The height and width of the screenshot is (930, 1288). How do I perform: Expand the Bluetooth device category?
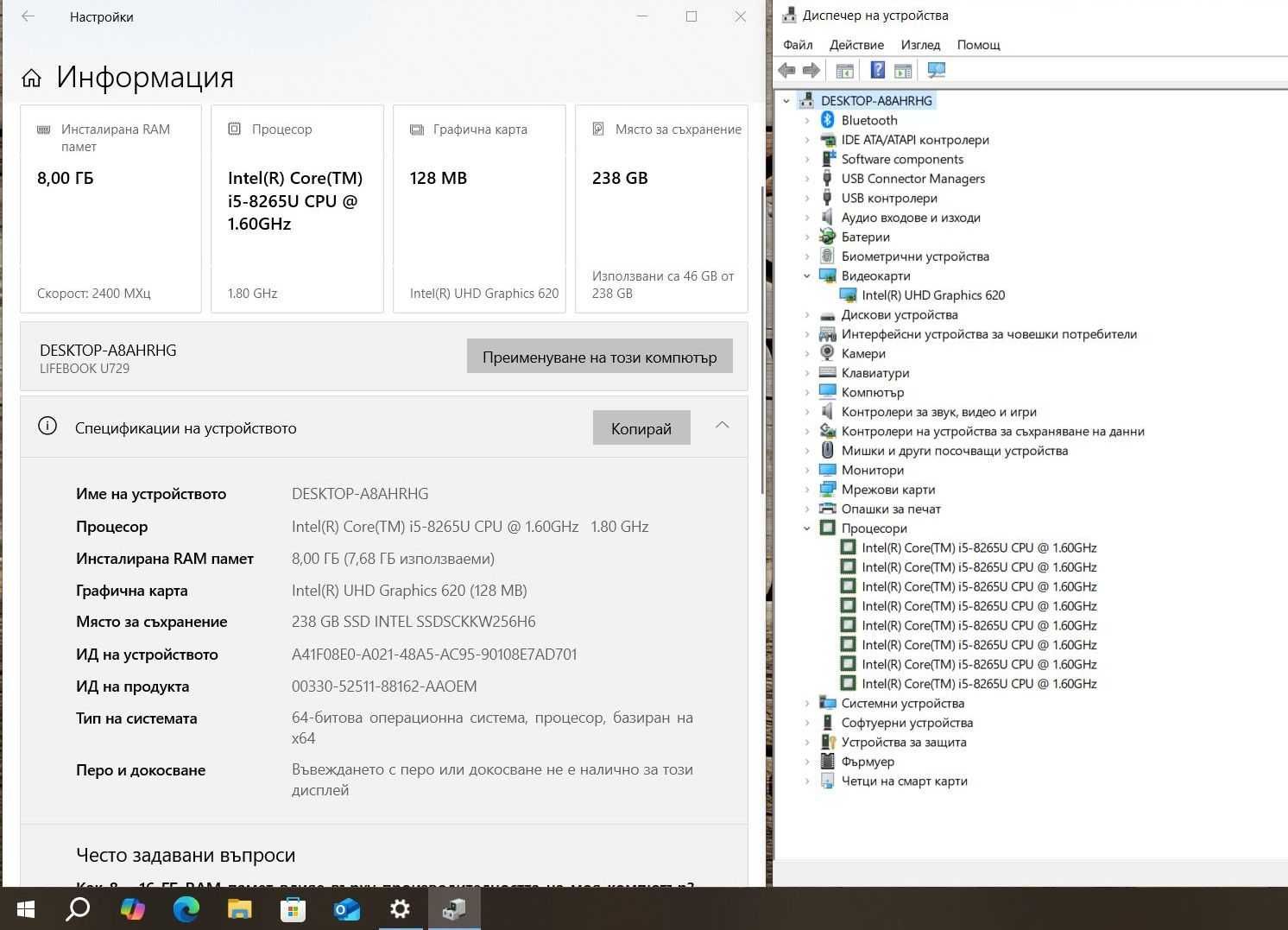[x=807, y=121]
